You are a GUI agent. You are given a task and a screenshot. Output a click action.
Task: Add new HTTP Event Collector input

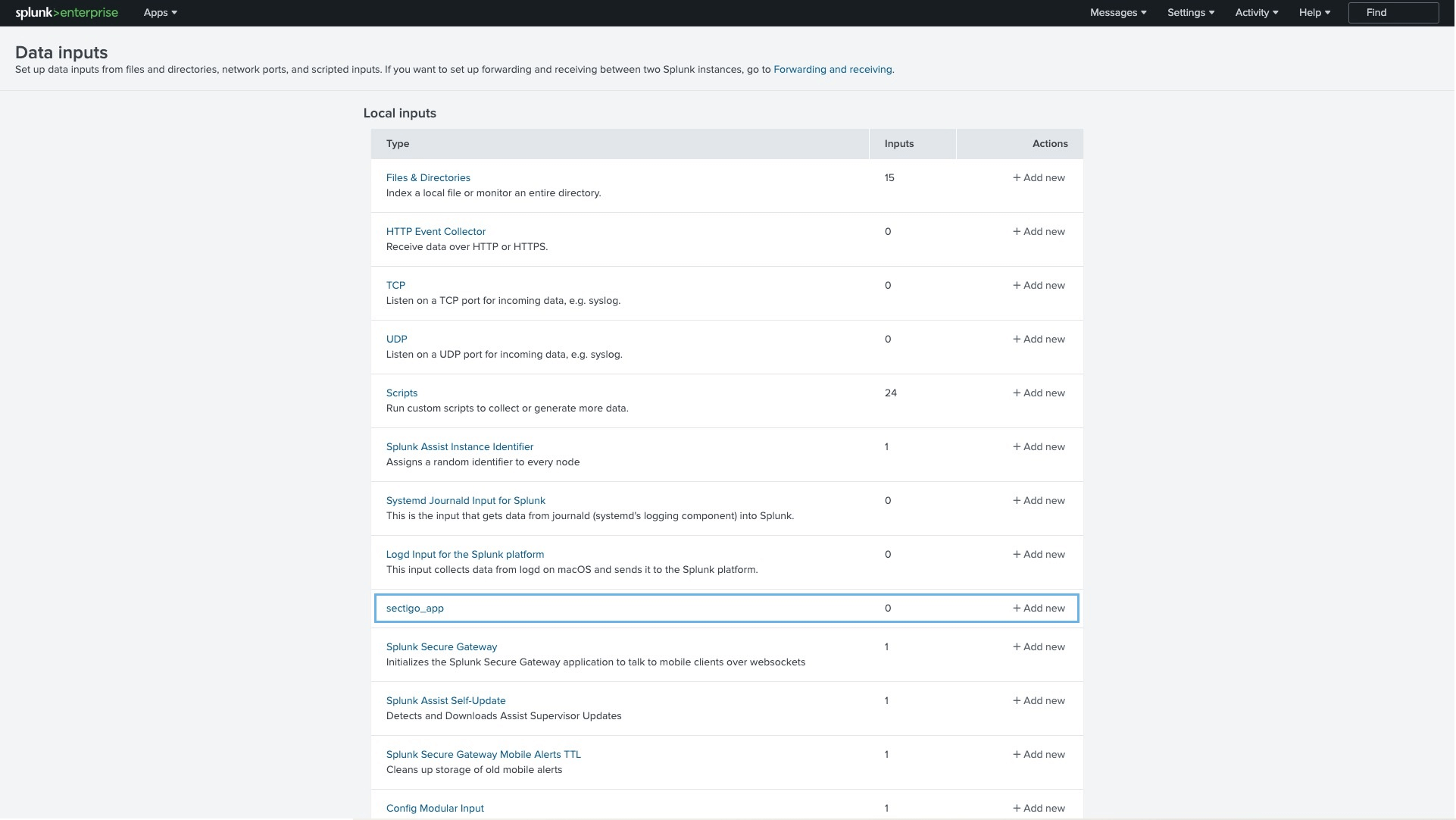point(1039,232)
